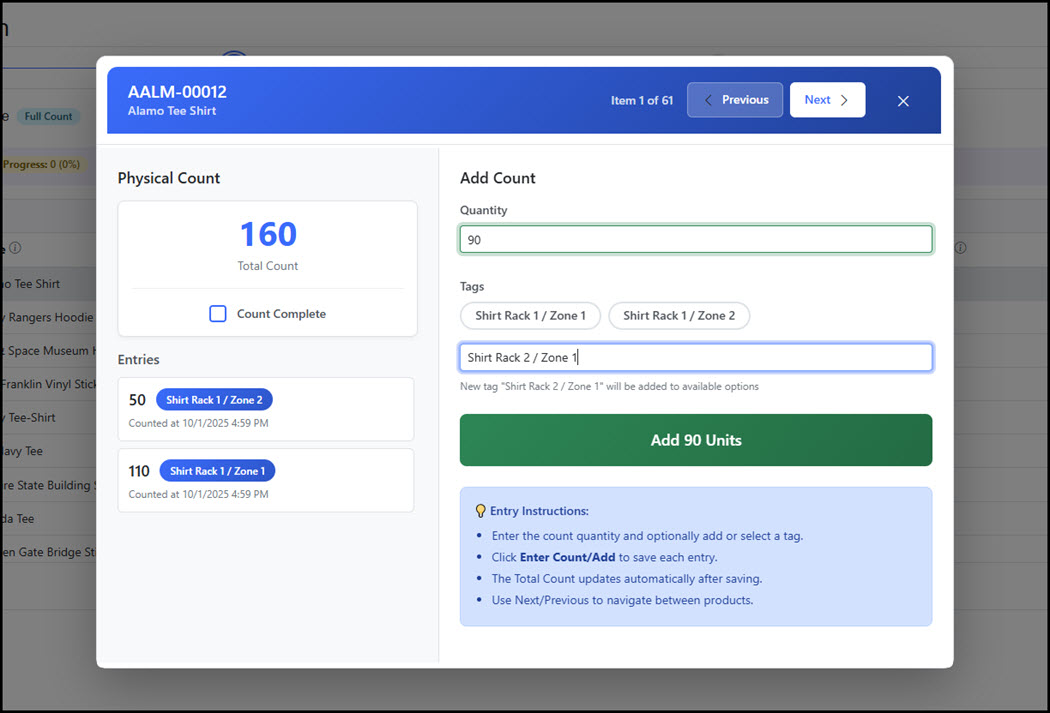Click the new tag text box containing Shirt Rack 2

tap(695, 358)
